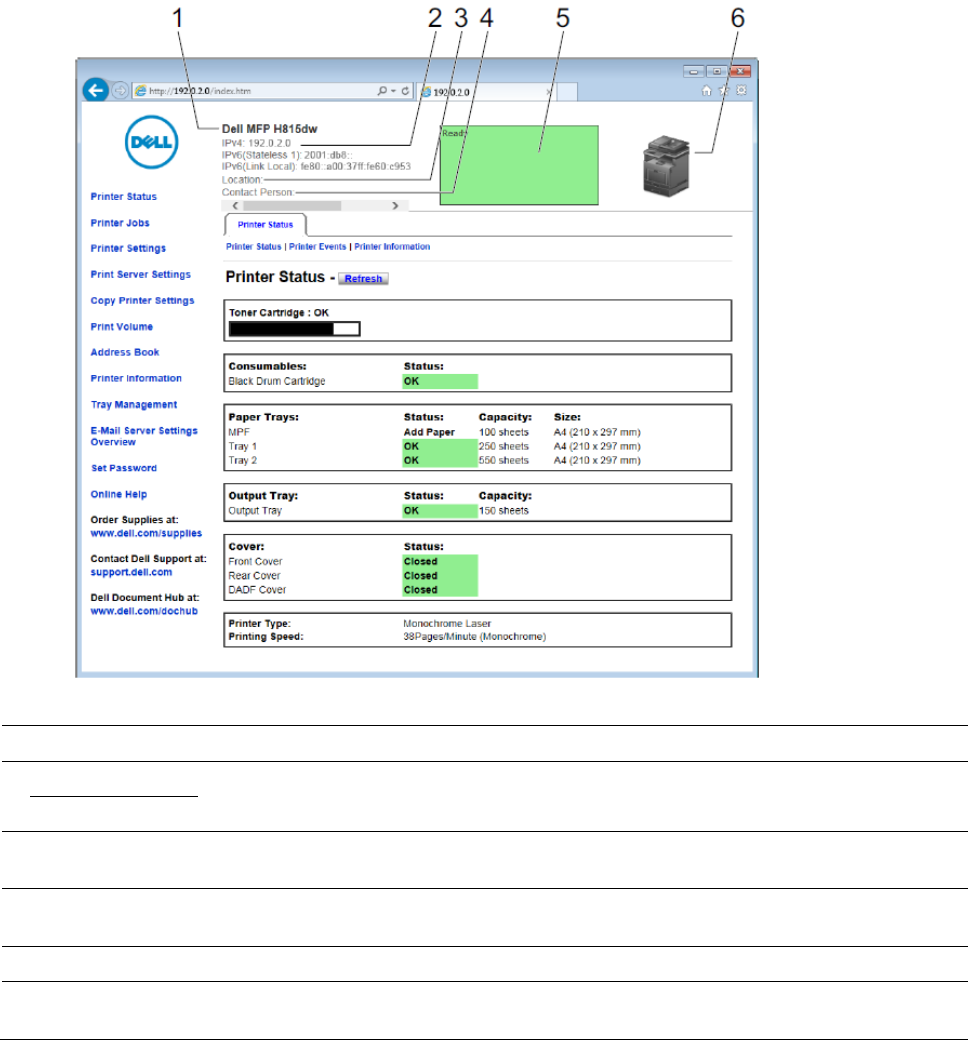
Task: Open Print Volume link
Action: click(x=121, y=327)
